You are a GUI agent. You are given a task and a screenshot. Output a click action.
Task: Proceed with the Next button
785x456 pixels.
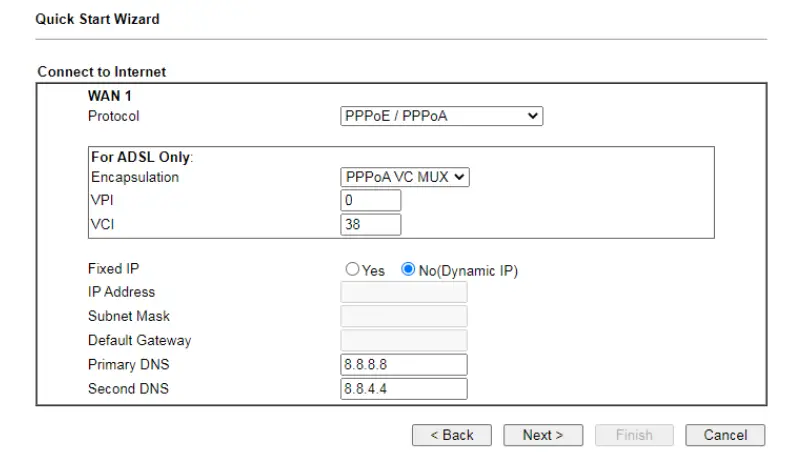click(x=543, y=435)
